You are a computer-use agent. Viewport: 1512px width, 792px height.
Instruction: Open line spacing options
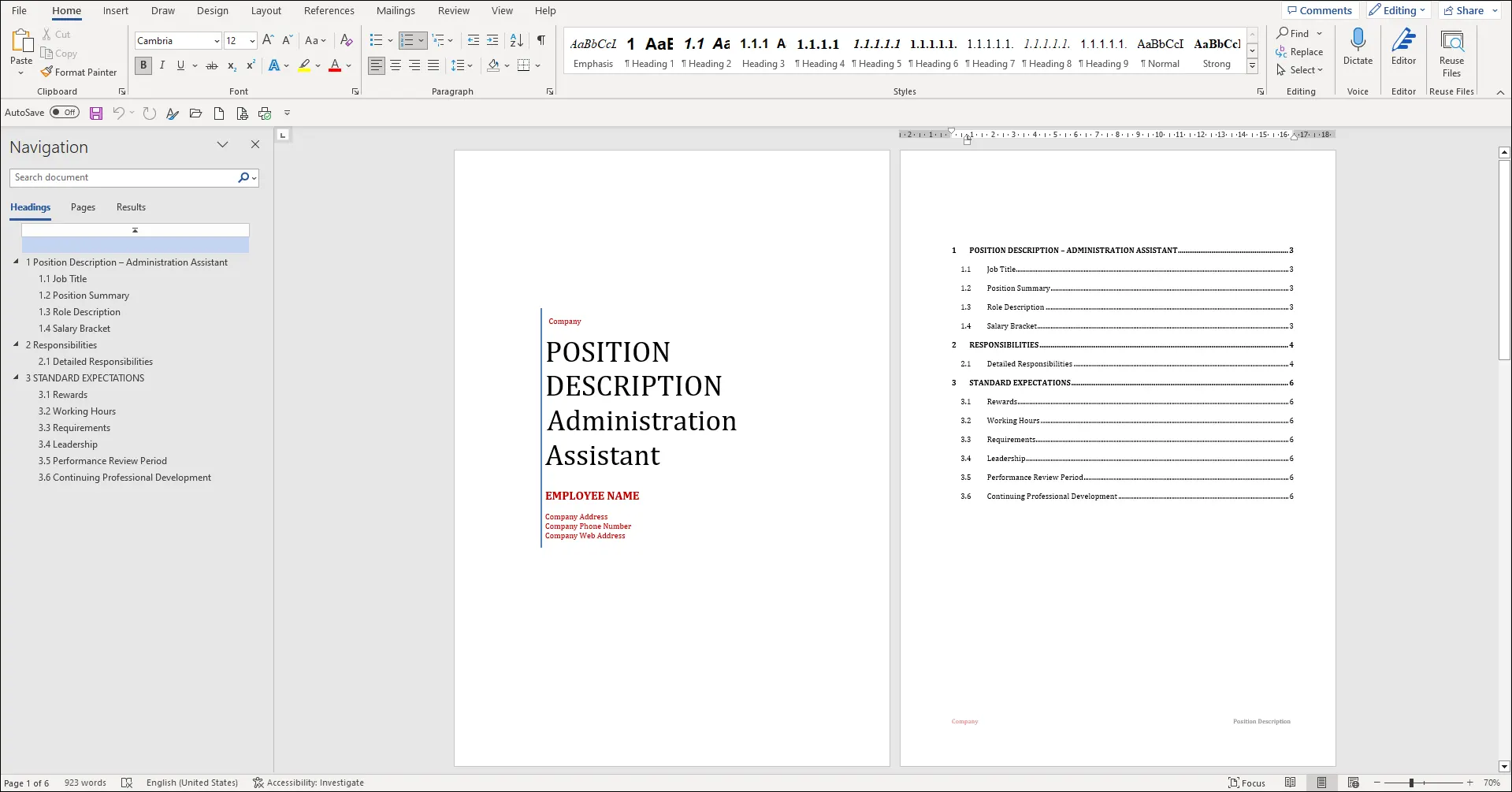[x=461, y=65]
